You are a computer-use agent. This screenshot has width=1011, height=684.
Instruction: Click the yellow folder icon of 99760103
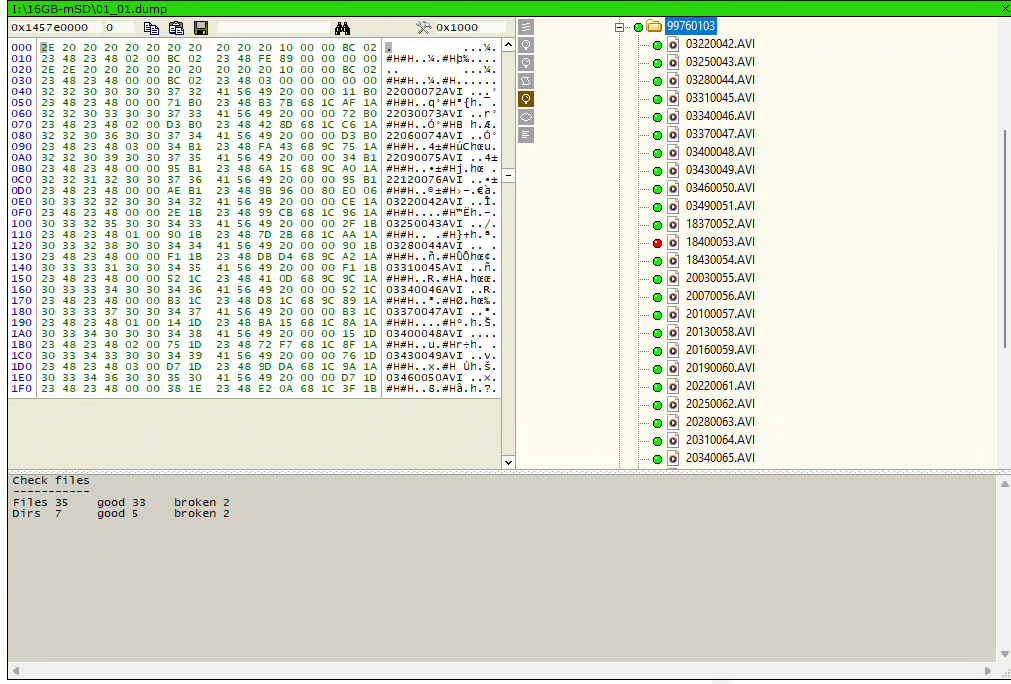(x=654, y=26)
